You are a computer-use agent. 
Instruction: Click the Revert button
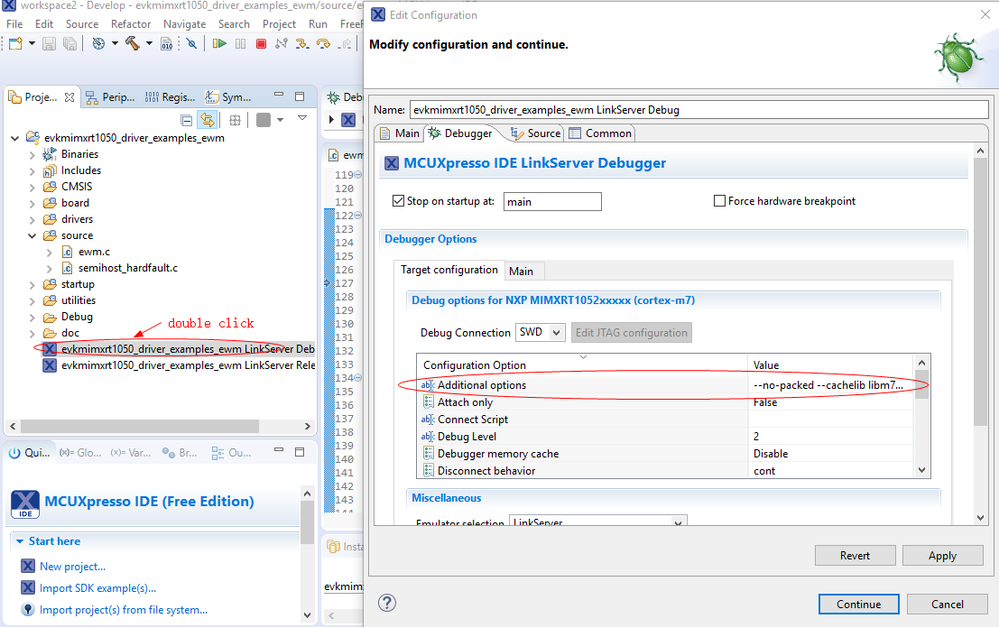tap(855, 556)
